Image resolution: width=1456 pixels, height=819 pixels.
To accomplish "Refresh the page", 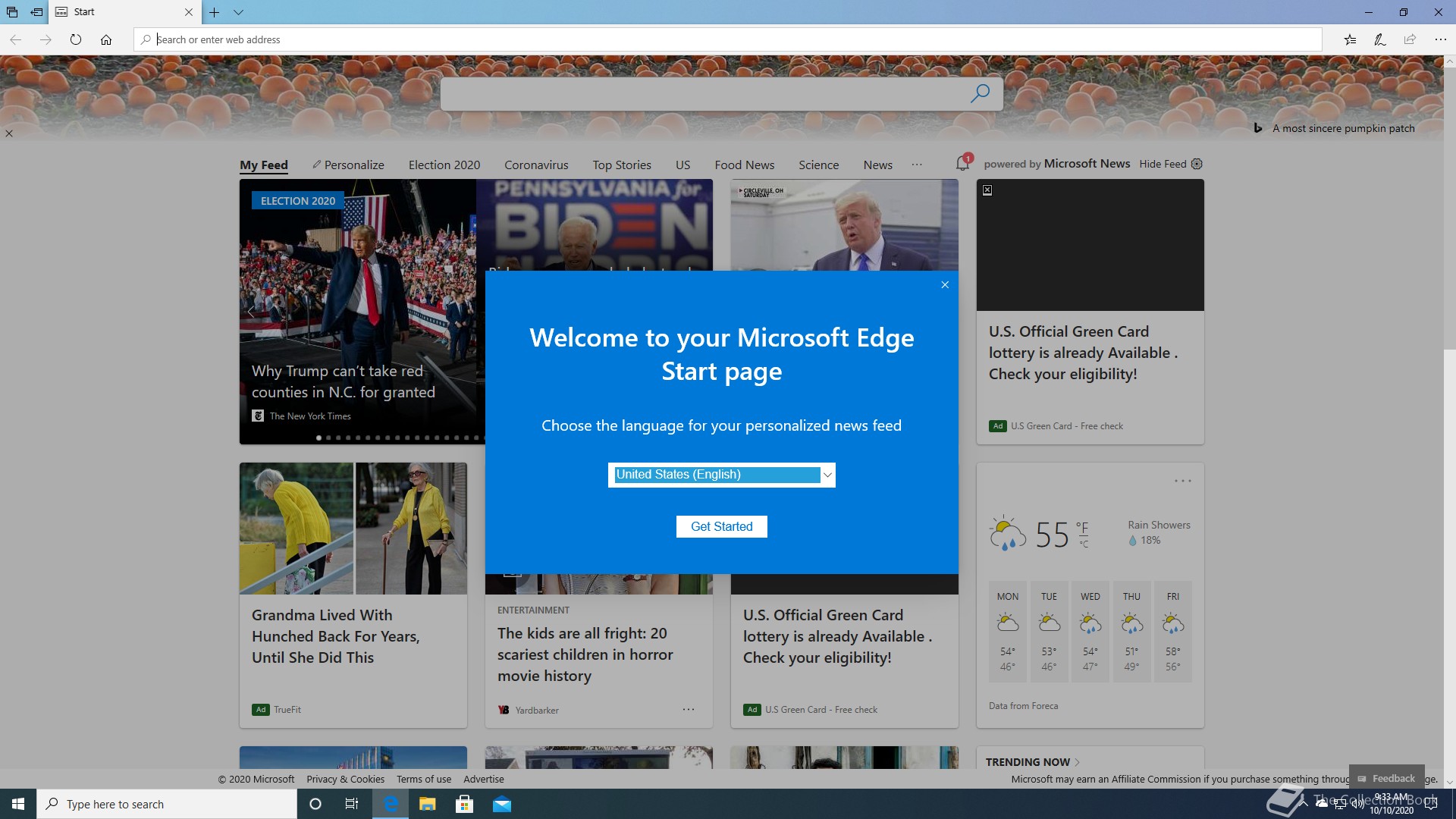I will 76,39.
